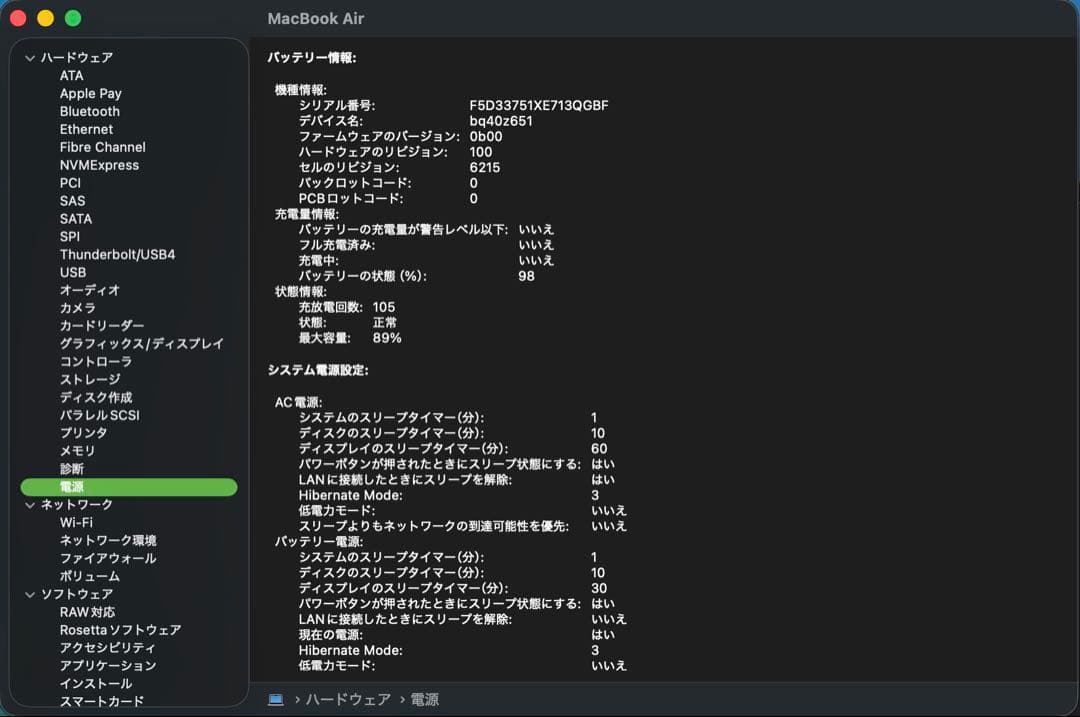1080x717 pixels.
Task: Click the yellow minimize window button
Action: tap(45, 19)
